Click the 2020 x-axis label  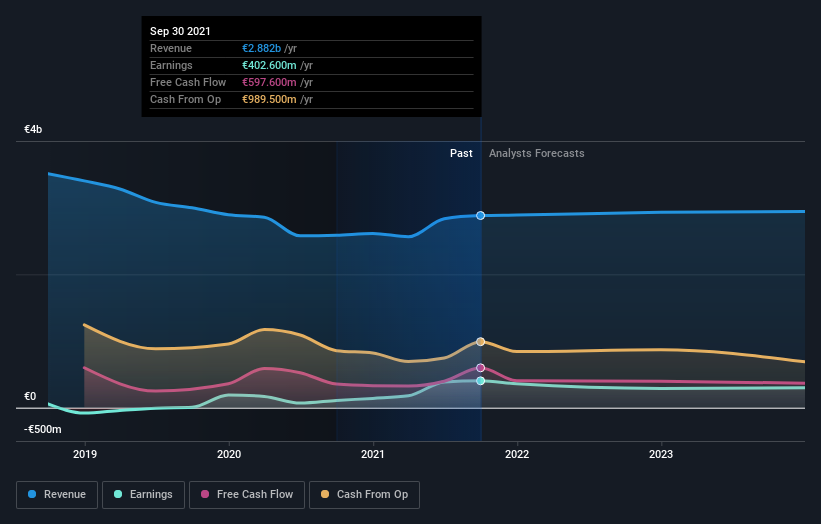click(229, 454)
